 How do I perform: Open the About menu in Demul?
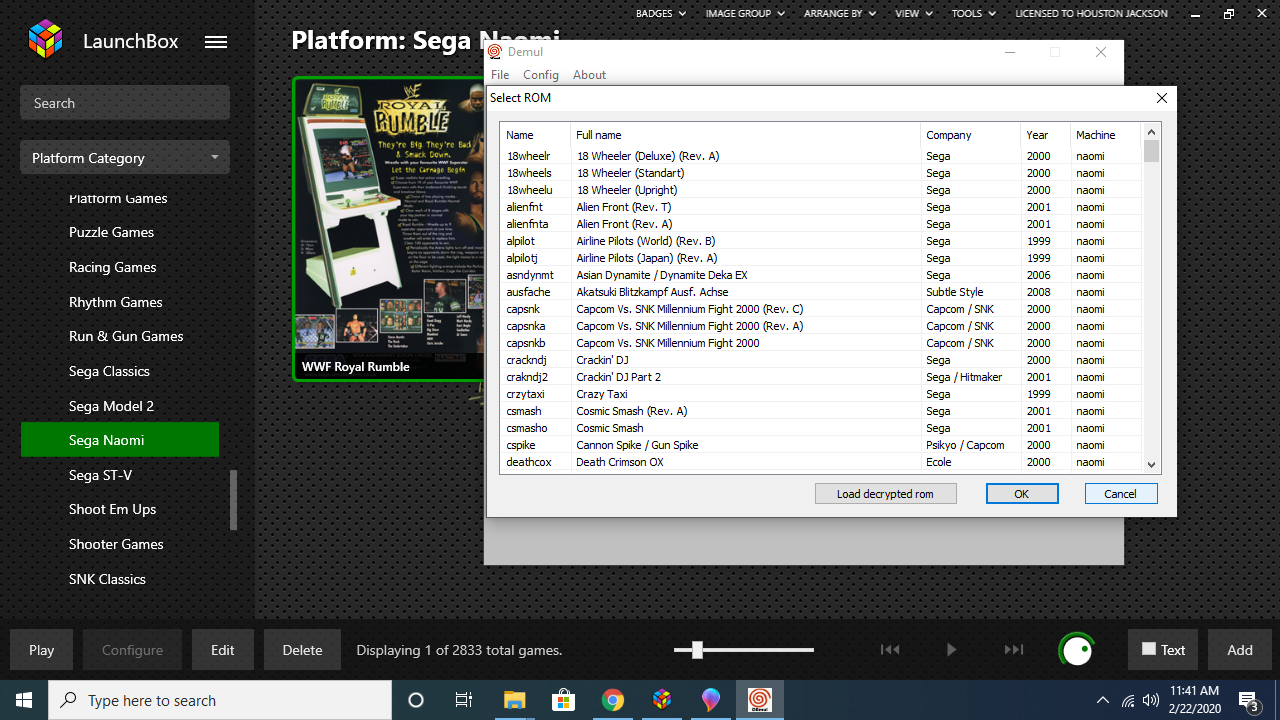coord(589,75)
